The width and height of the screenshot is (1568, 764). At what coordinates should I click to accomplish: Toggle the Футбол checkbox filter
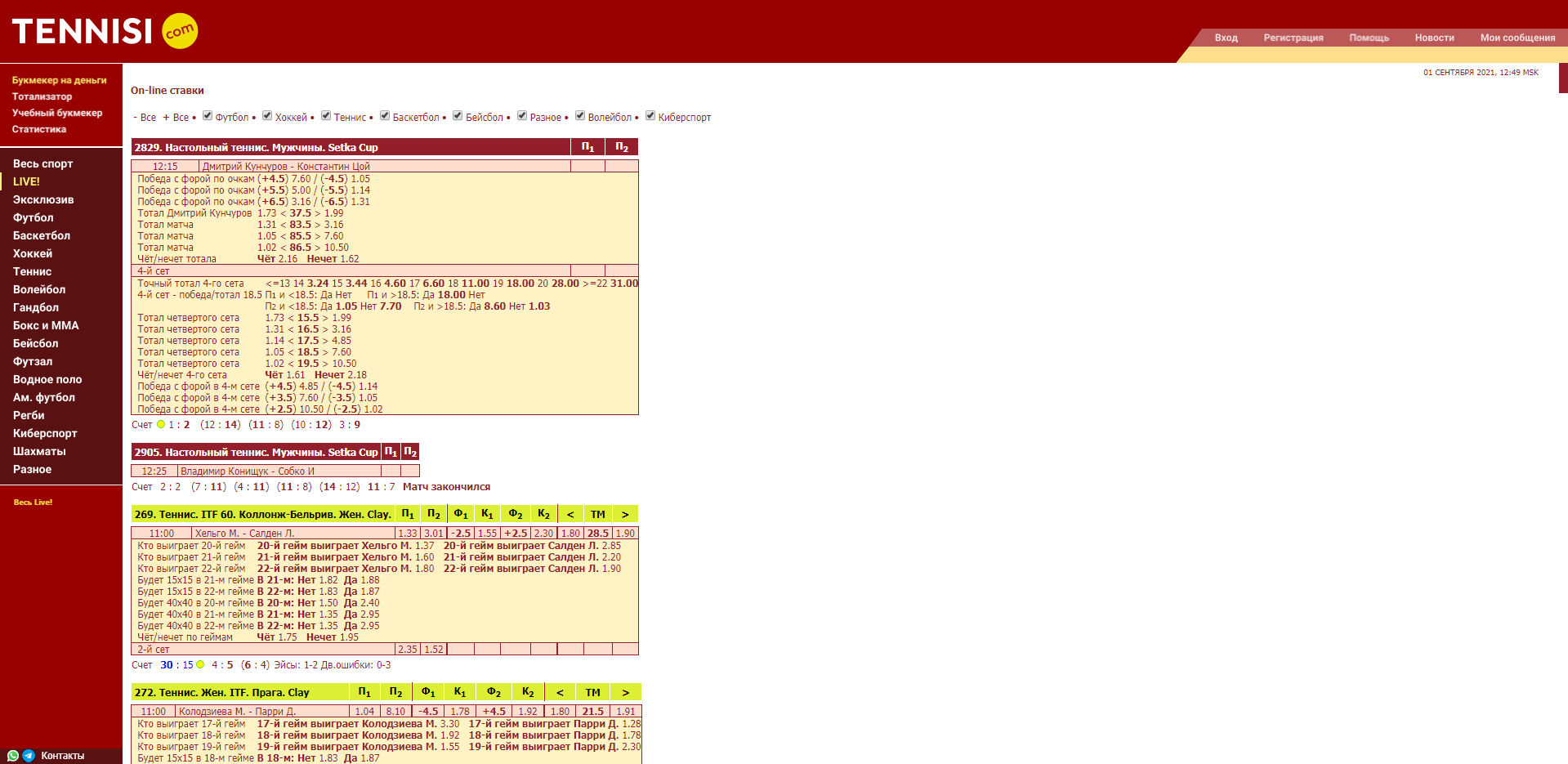pos(208,116)
